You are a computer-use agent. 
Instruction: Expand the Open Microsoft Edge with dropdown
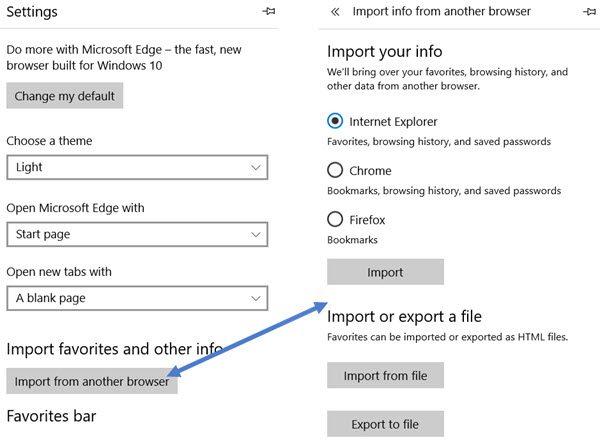pos(137,234)
